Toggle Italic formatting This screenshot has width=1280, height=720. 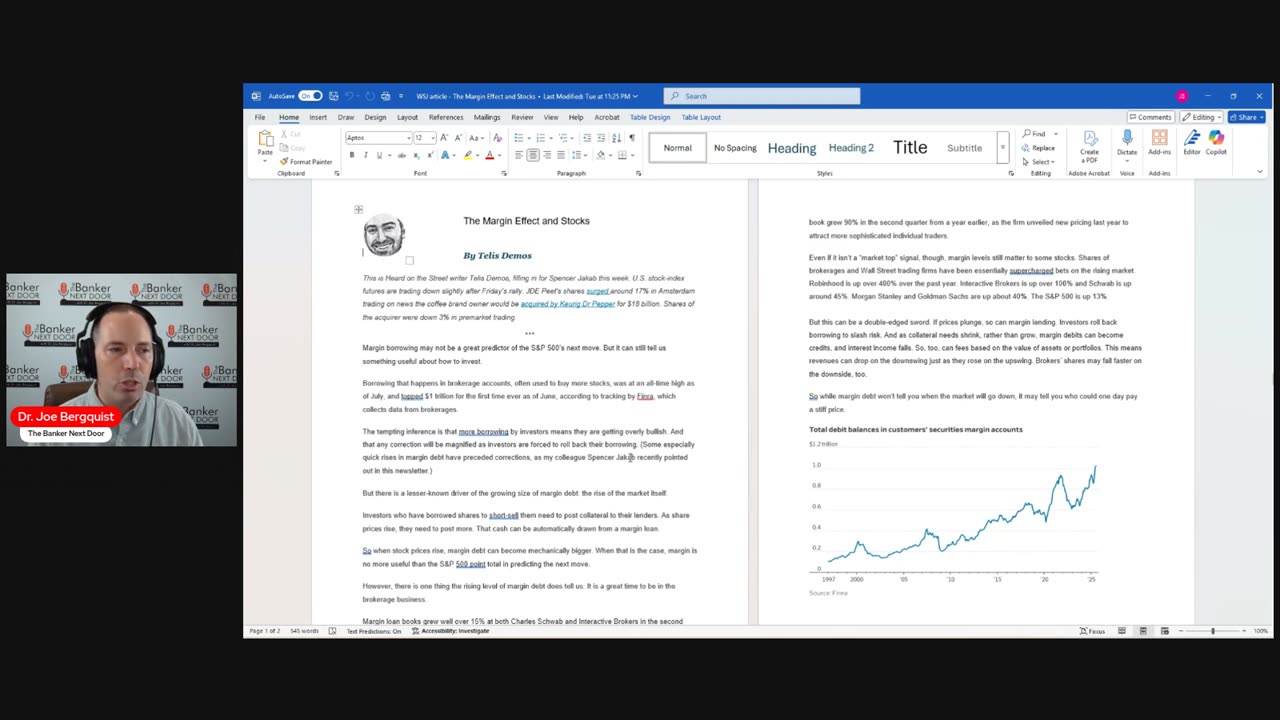[x=365, y=155]
